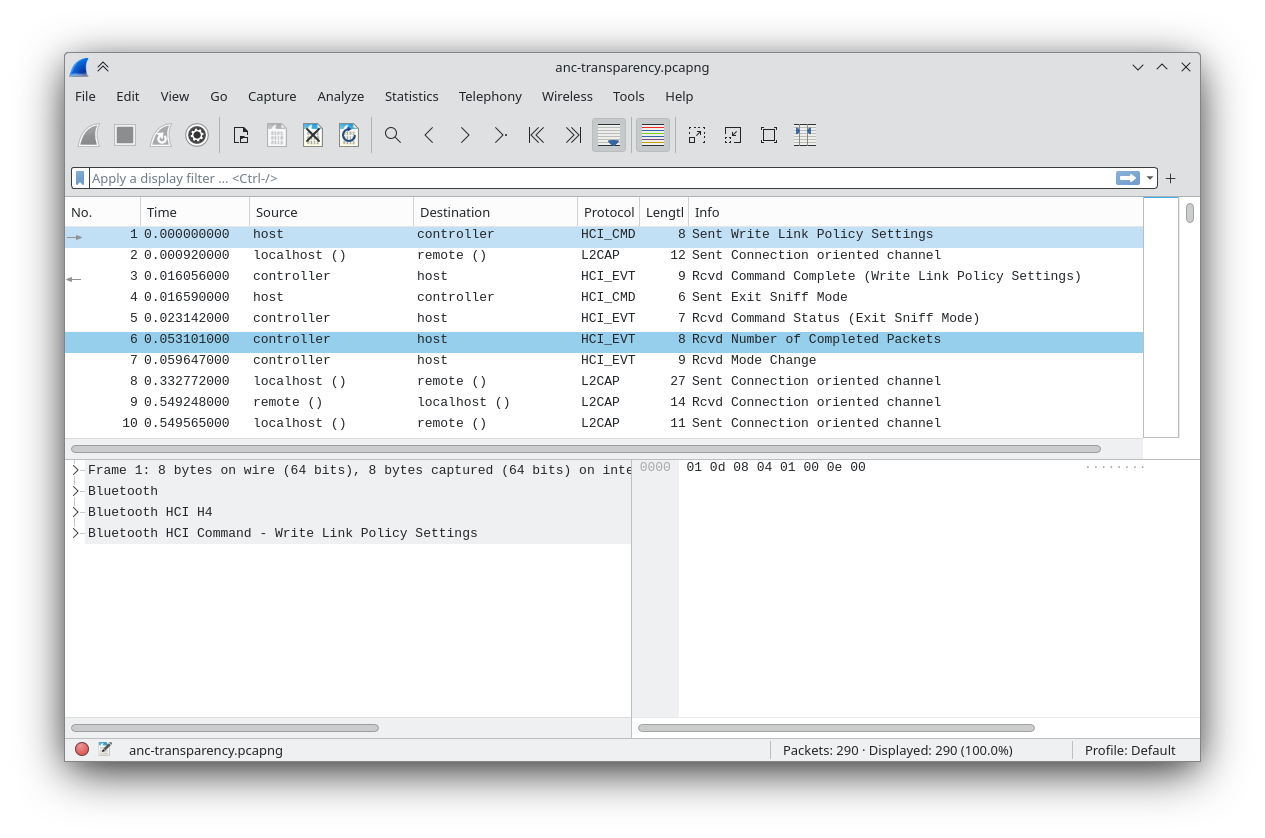Start a new packet capture

pyautogui.click(x=88, y=135)
